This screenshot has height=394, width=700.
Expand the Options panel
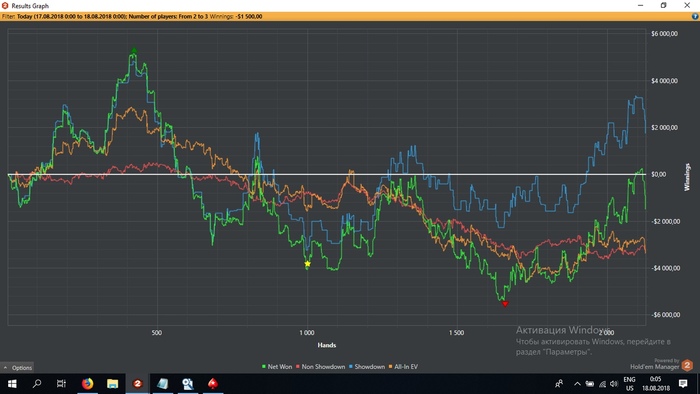17,368
